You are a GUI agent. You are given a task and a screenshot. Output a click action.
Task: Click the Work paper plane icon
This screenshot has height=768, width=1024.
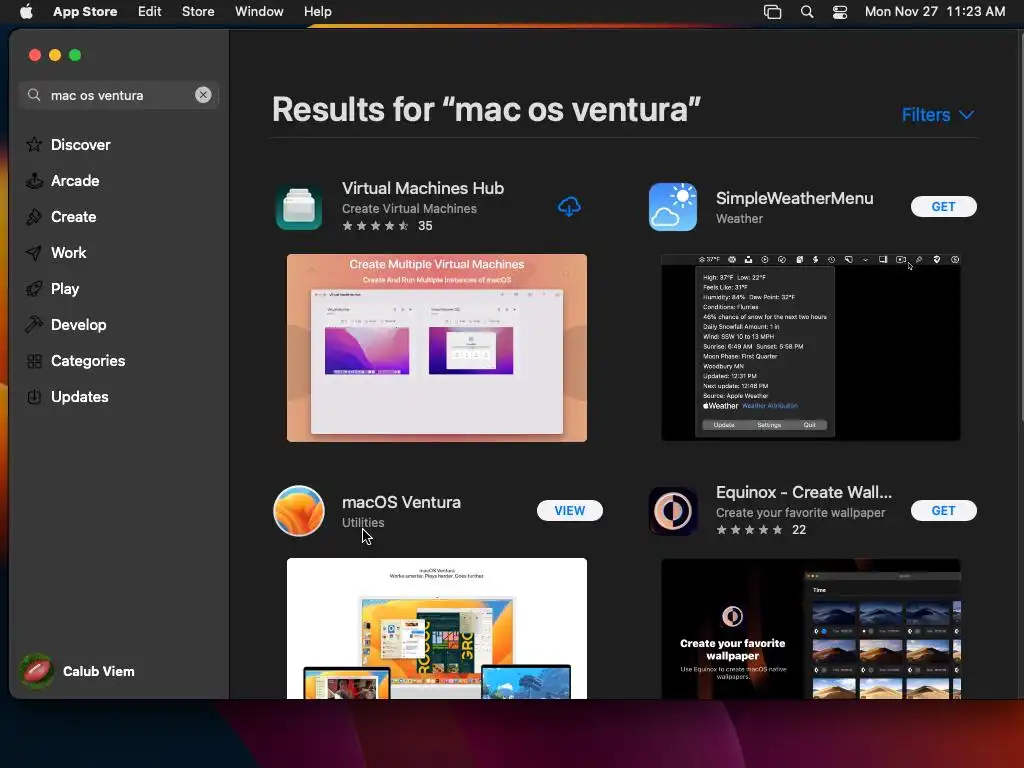pyautogui.click(x=34, y=252)
